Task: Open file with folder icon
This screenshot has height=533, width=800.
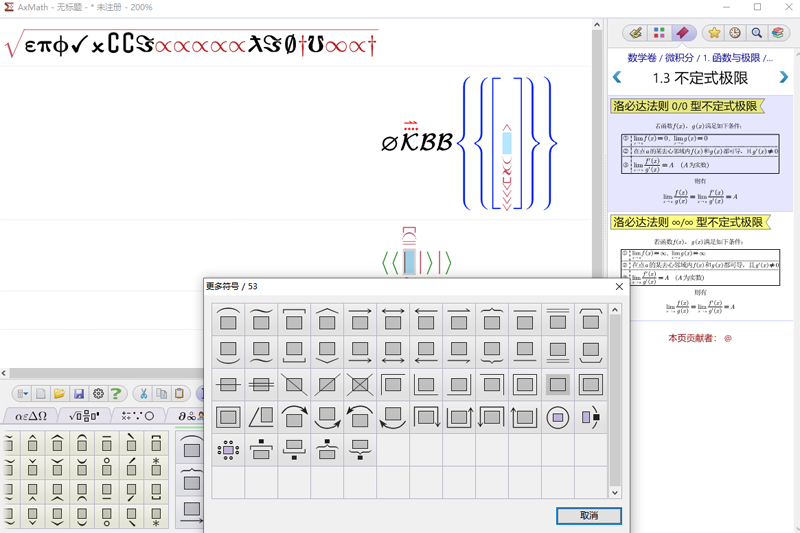Action: [59, 394]
